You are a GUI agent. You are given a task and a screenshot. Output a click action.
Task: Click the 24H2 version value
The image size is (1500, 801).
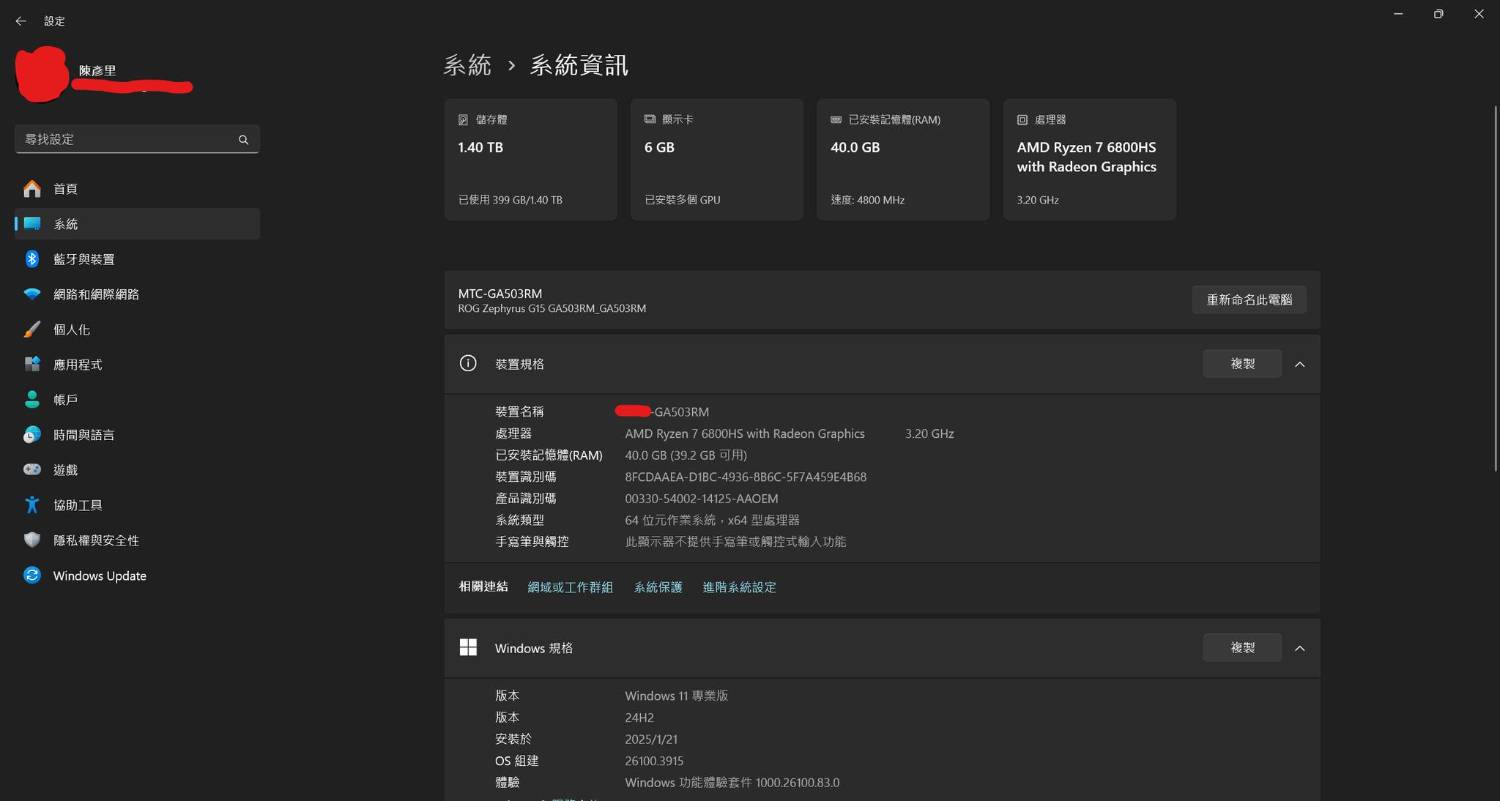(x=639, y=717)
